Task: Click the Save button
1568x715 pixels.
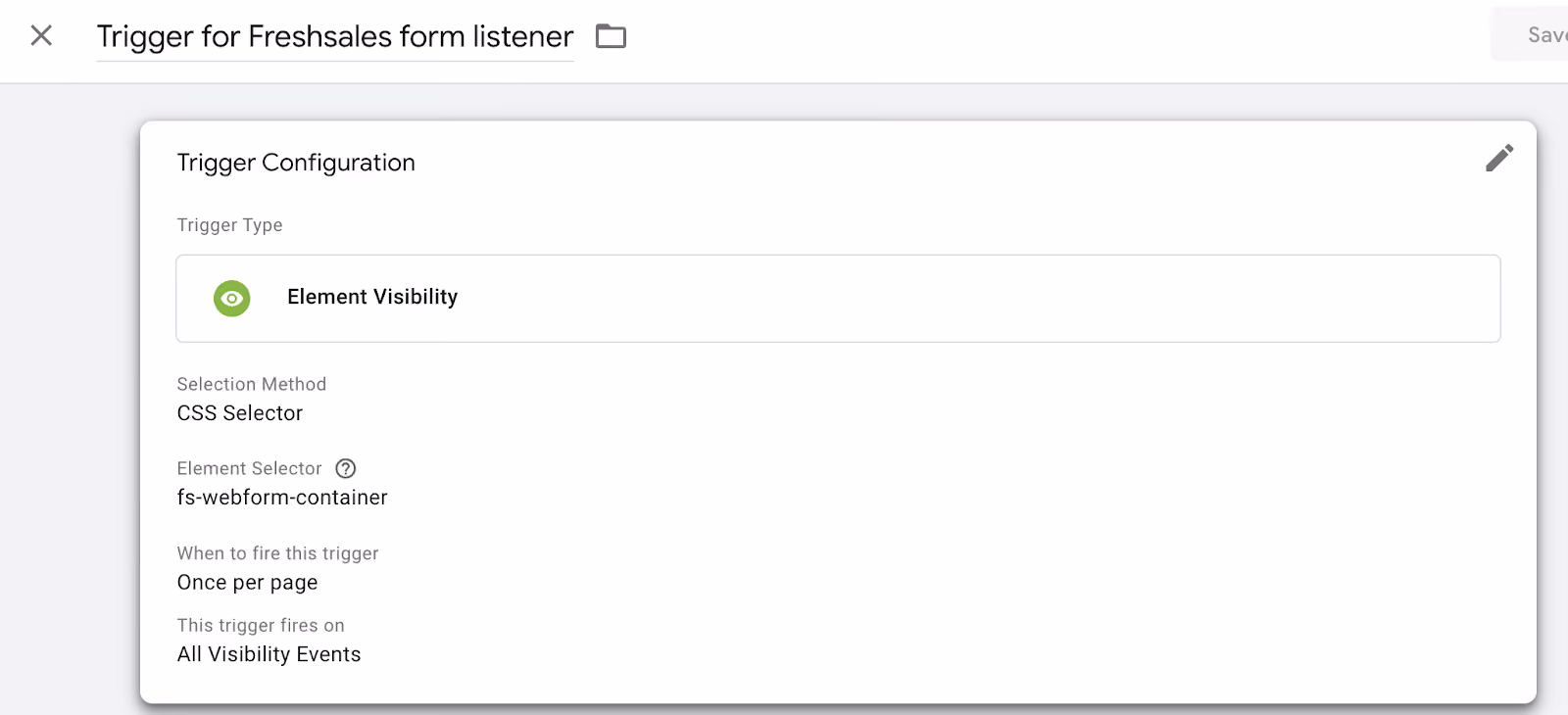Action: point(1539,35)
